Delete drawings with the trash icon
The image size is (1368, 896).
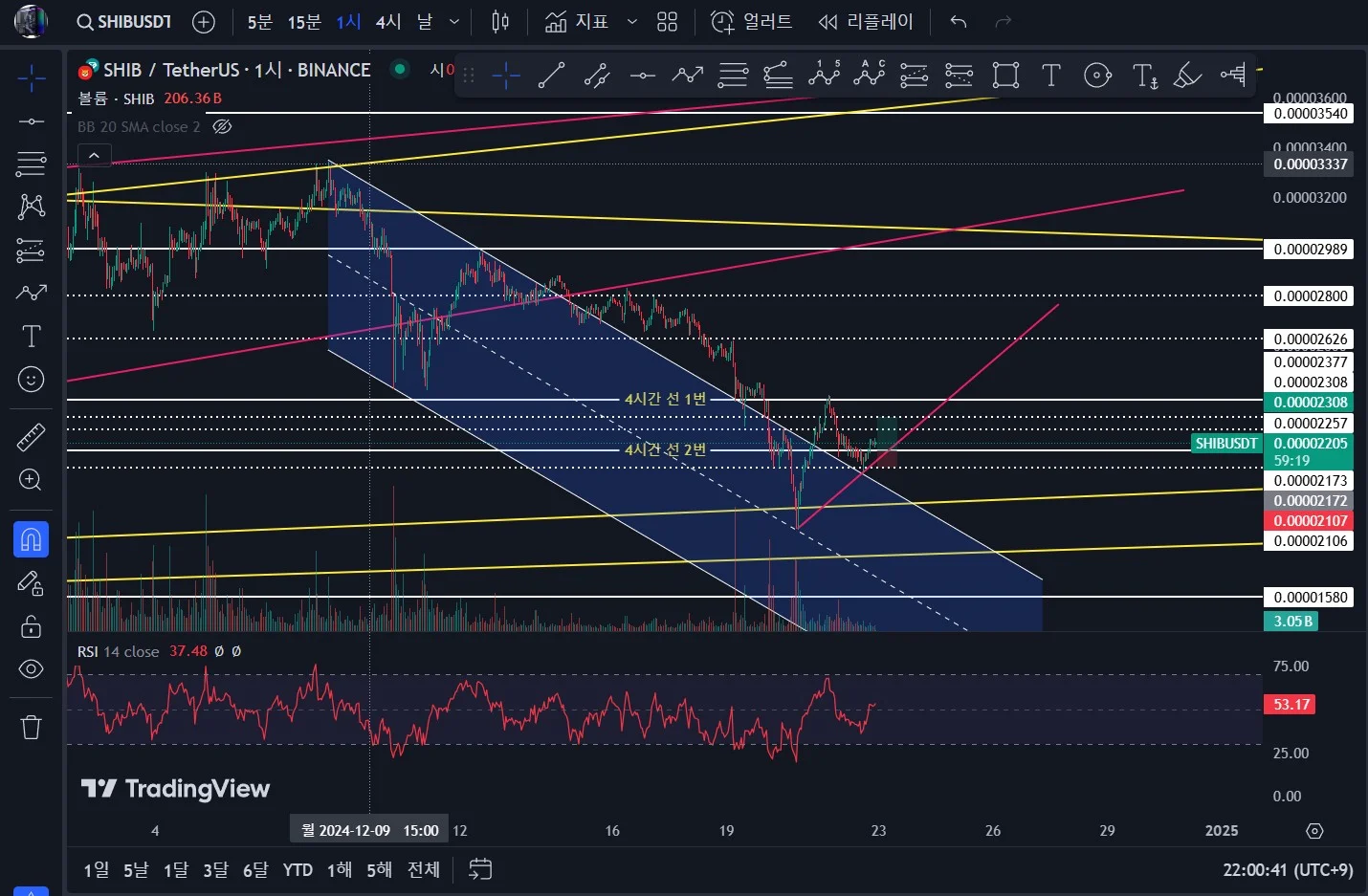(31, 727)
